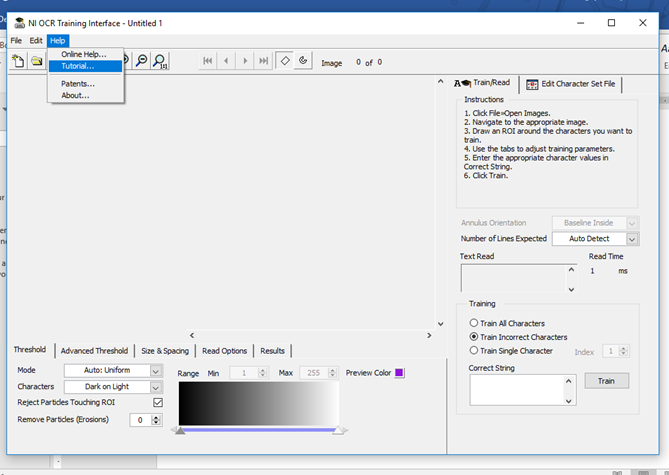This screenshot has width=669, height=475.
Task: Go to the next image
Action: [x=245, y=61]
